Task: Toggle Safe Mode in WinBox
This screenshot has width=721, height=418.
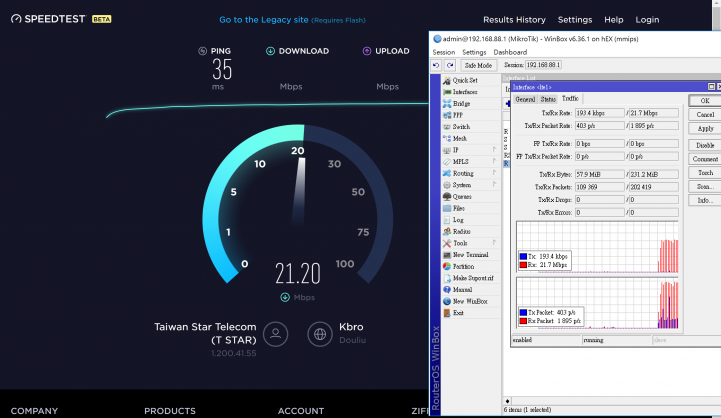Action: pyautogui.click(x=478, y=65)
